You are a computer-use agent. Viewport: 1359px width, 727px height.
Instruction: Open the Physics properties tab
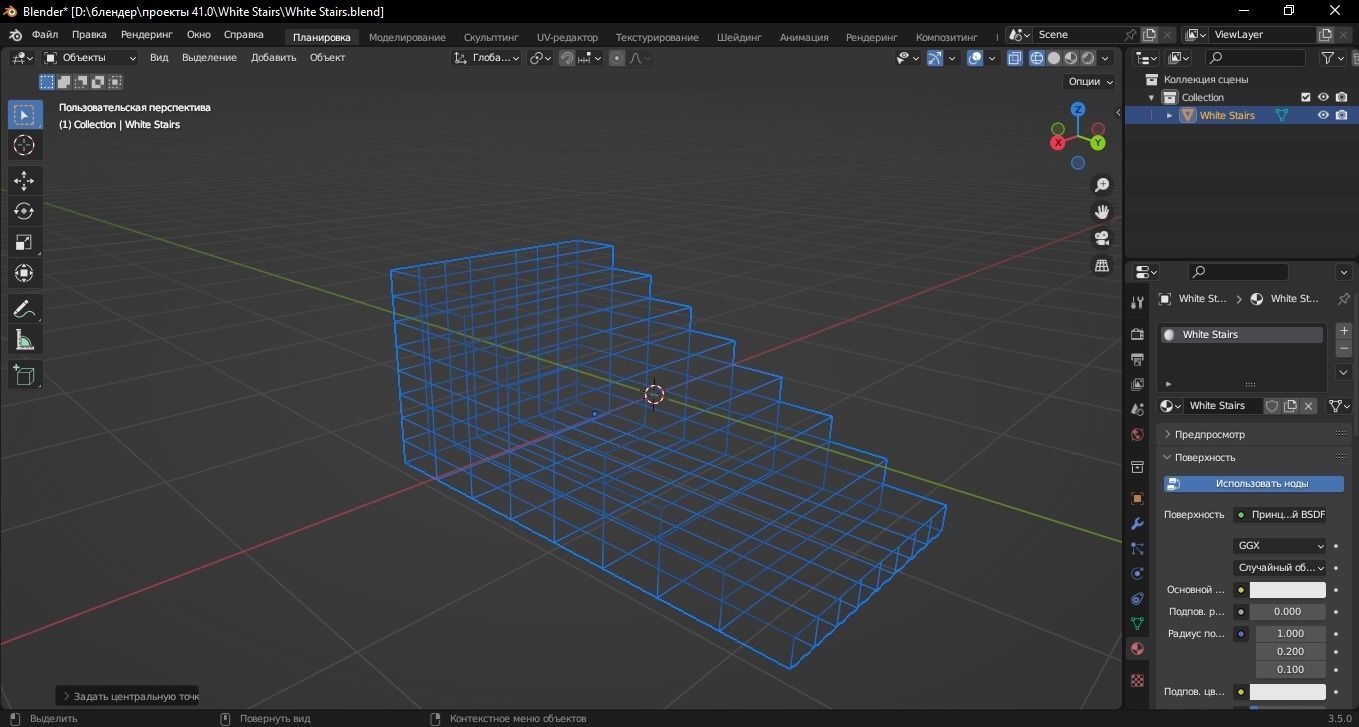1137,573
